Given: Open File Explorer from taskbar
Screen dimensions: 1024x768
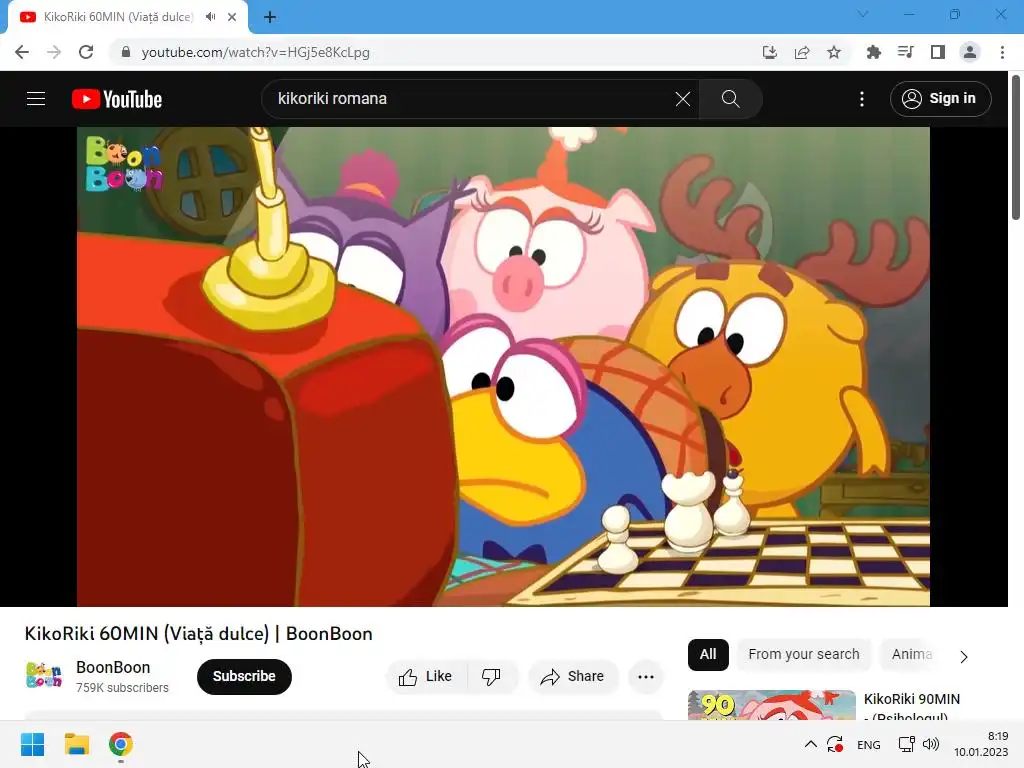Looking at the screenshot, I should point(76,744).
